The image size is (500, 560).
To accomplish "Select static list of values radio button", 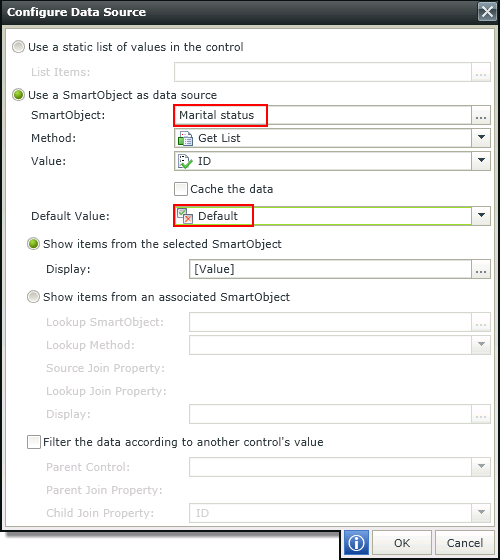I will (18, 47).
